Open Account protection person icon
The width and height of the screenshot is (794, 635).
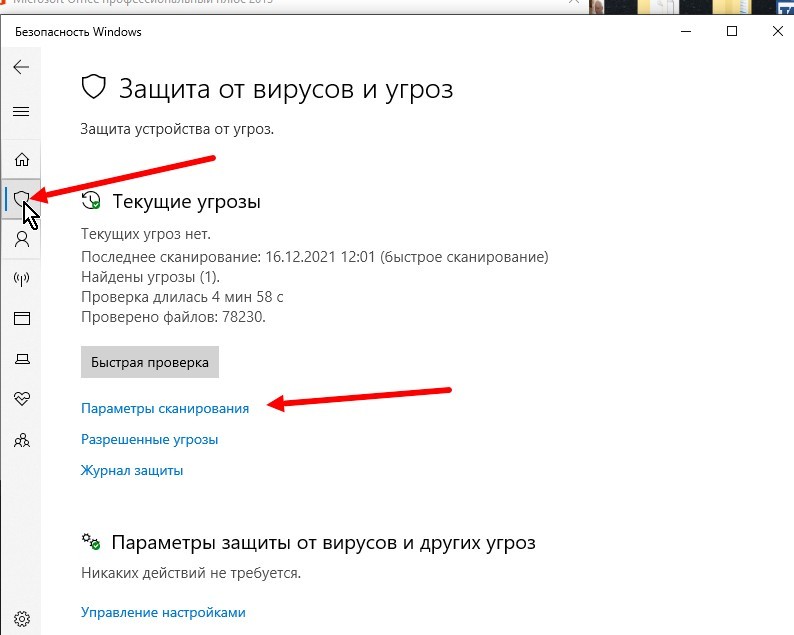pos(22,239)
